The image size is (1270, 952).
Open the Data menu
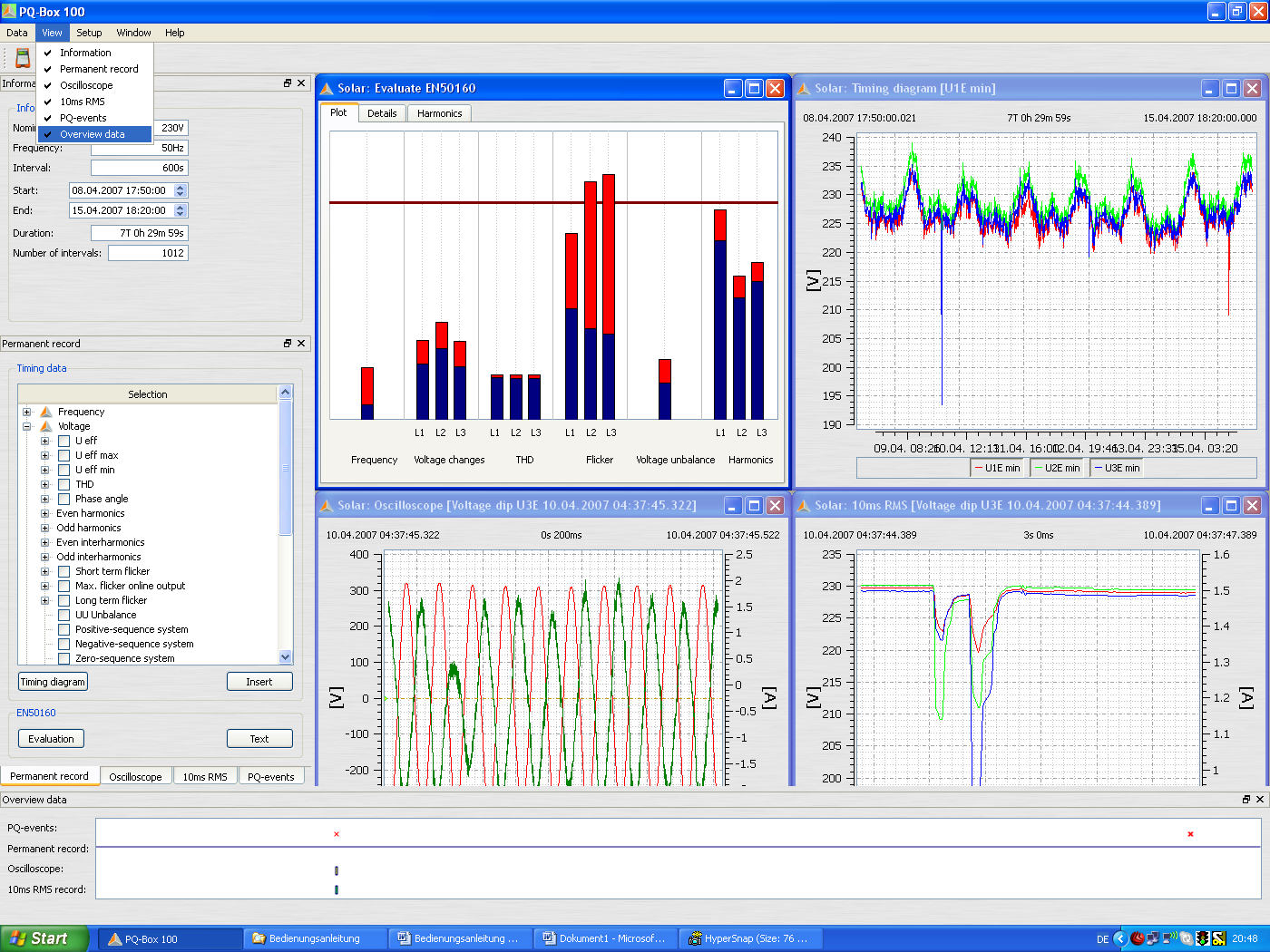[17, 33]
